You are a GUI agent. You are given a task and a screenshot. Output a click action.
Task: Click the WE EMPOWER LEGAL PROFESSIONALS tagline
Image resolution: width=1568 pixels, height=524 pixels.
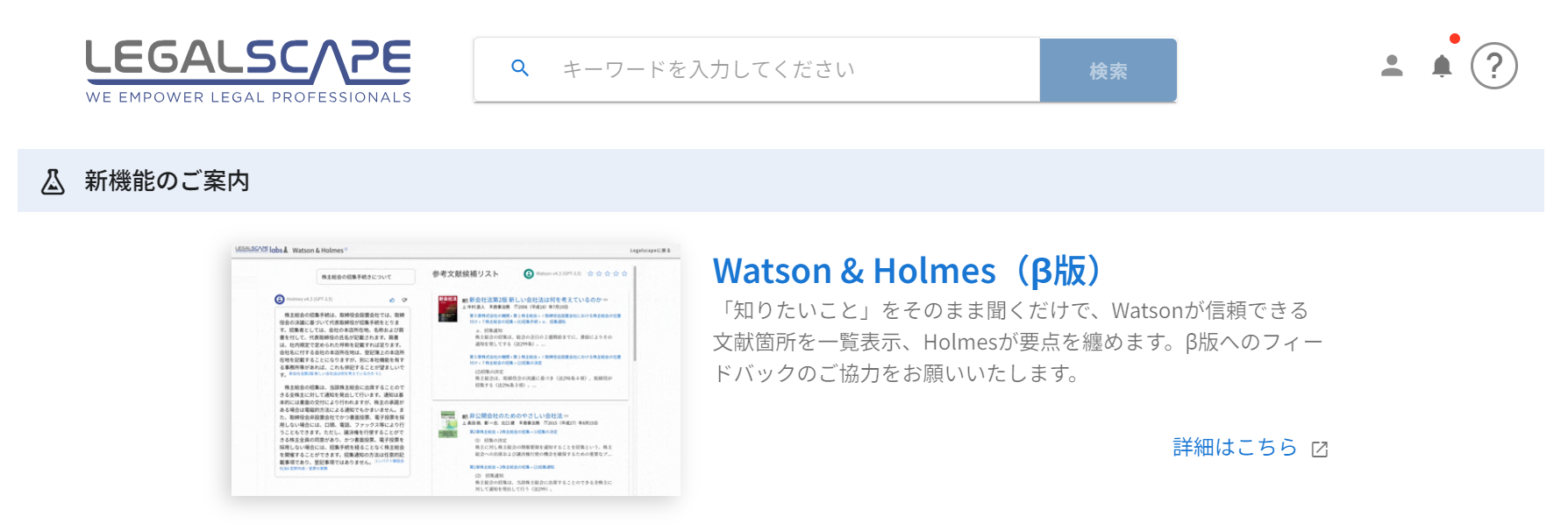point(248,97)
